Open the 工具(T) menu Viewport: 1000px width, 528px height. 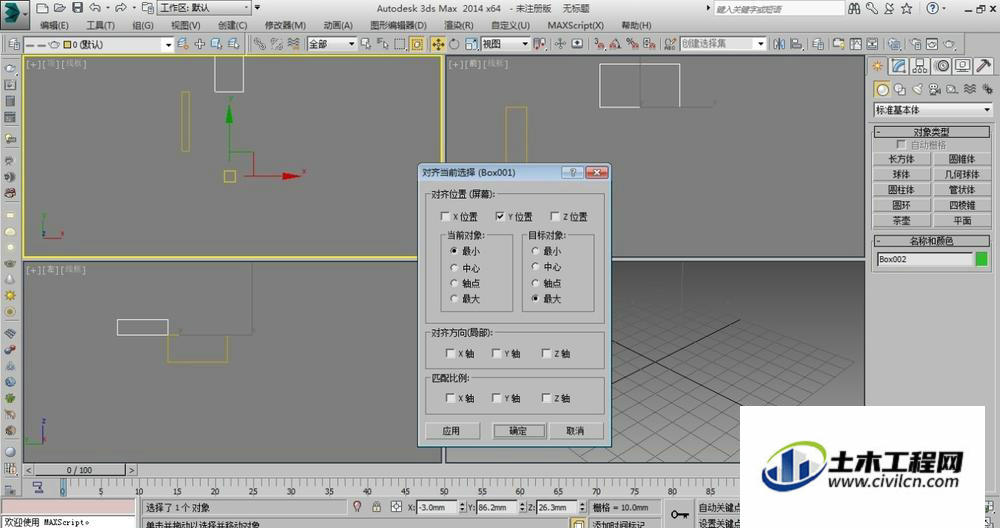click(100, 25)
